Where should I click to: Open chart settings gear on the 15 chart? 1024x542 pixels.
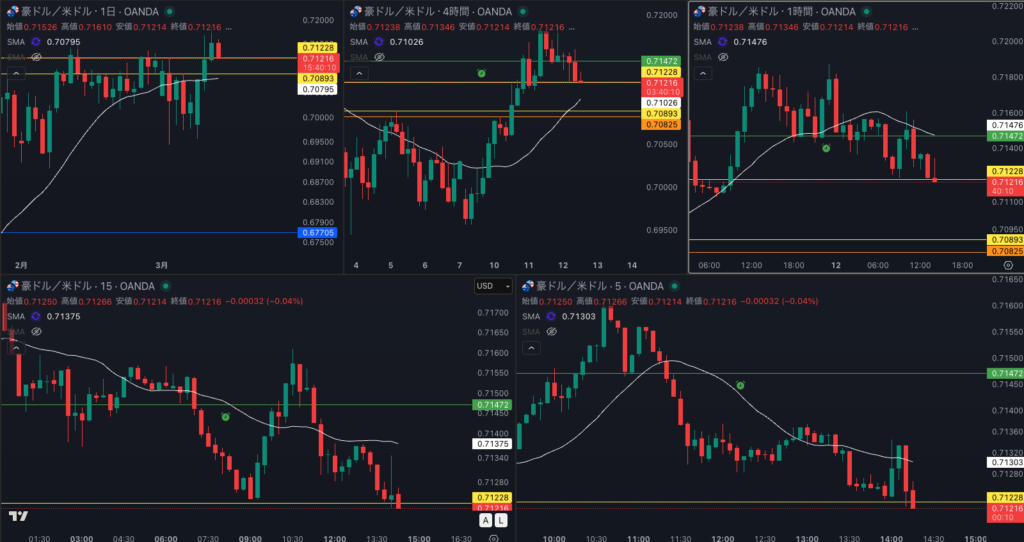[494, 539]
